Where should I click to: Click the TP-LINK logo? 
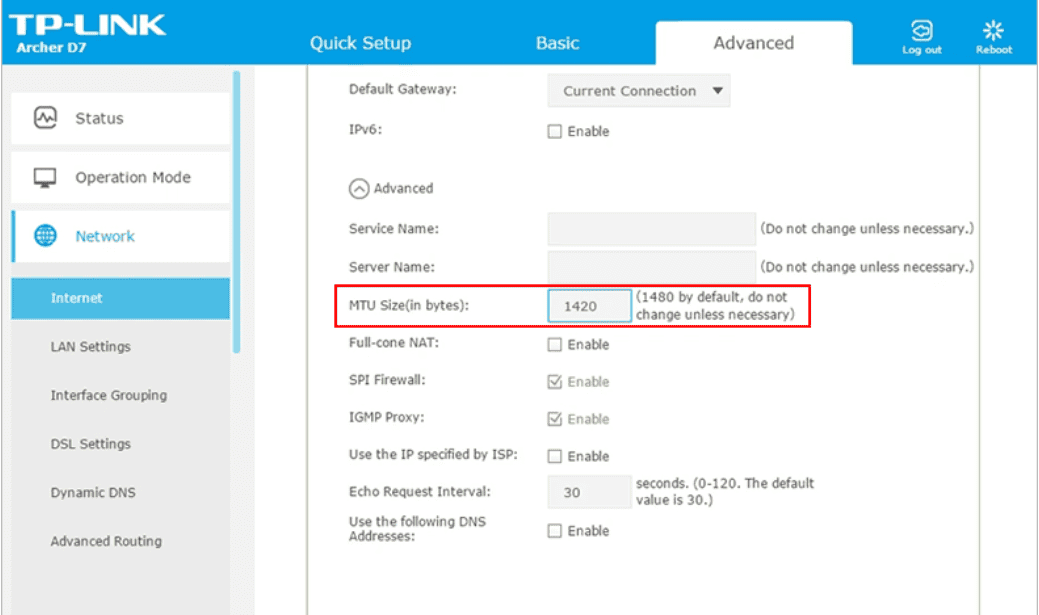(88, 24)
